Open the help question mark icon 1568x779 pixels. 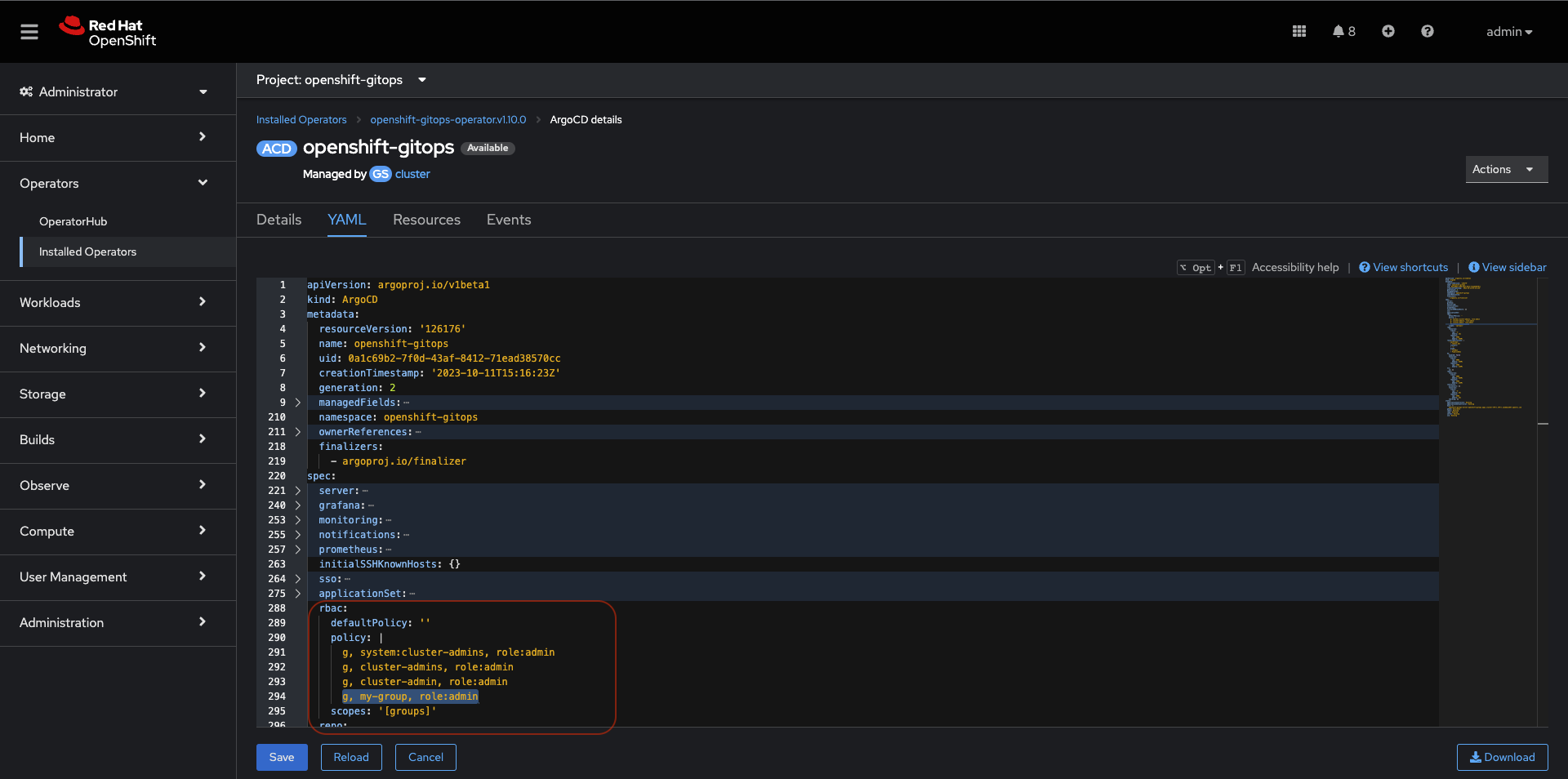tap(1428, 31)
